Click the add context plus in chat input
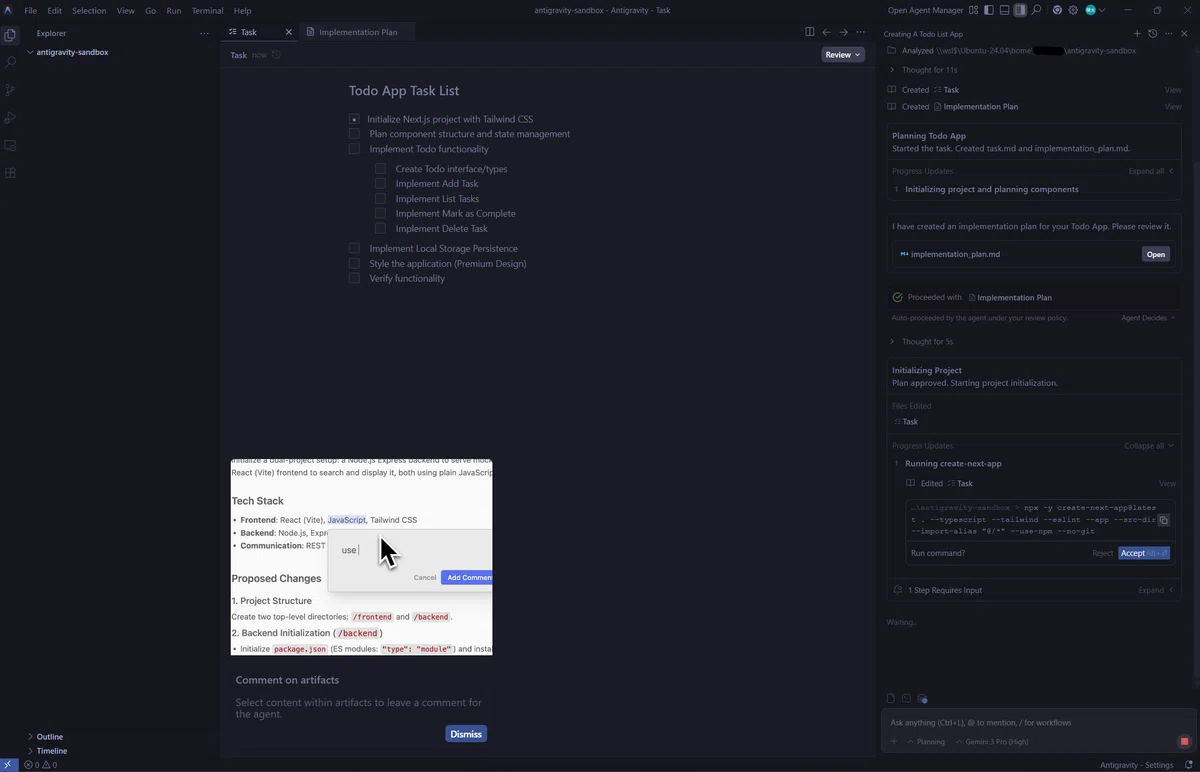This screenshot has width=1200, height=772. [x=894, y=742]
